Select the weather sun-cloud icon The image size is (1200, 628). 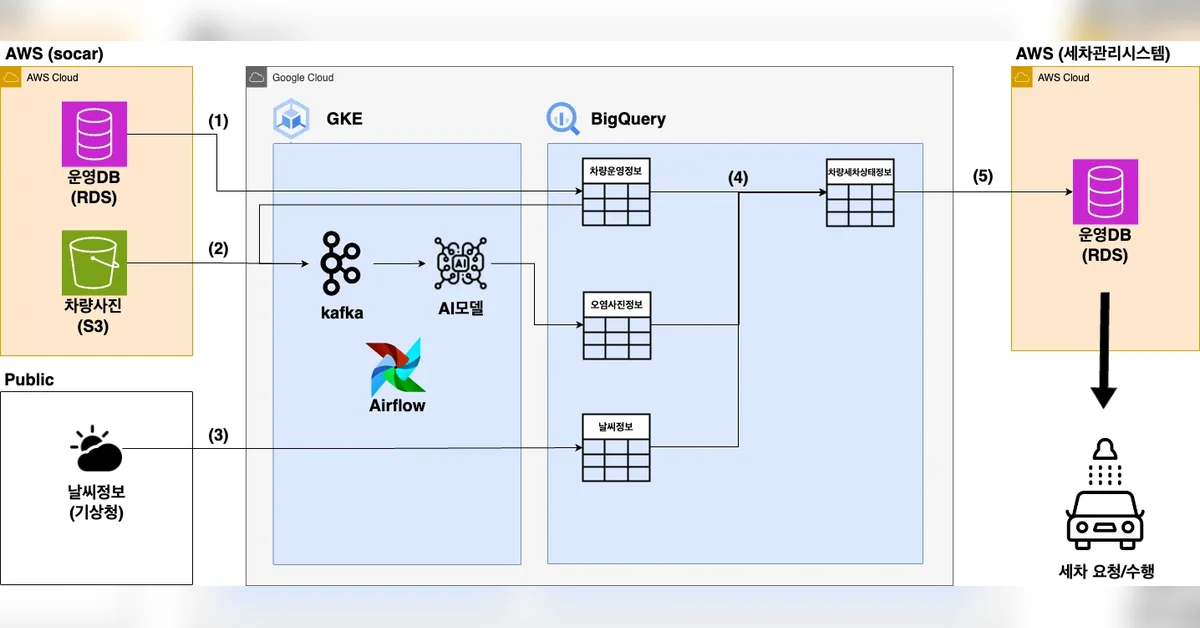(96, 450)
